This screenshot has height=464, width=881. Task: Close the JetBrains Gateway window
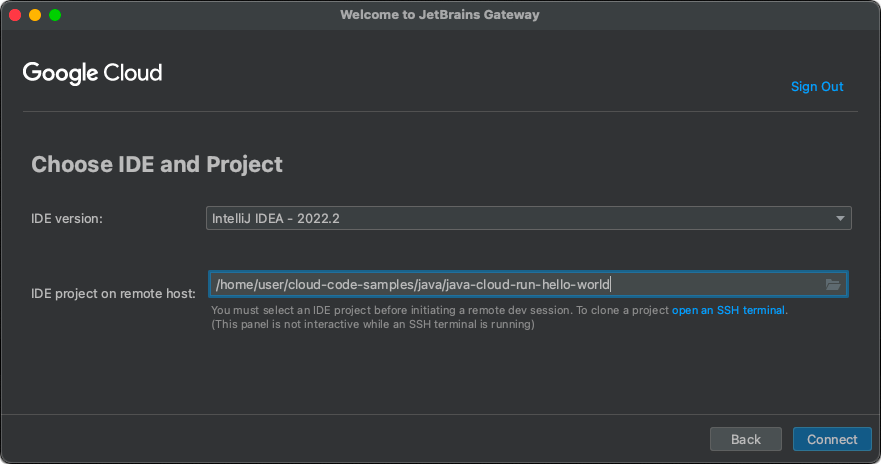point(15,15)
